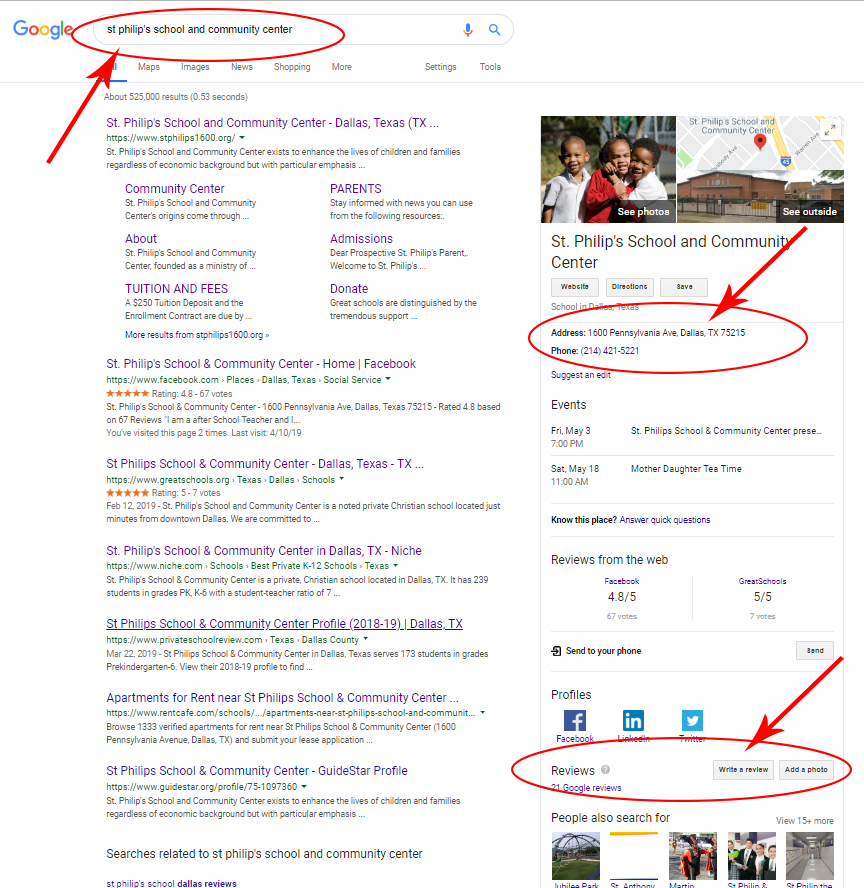Click Suggest an edit link
Image resolution: width=864 pixels, height=888 pixels.
coord(581,375)
